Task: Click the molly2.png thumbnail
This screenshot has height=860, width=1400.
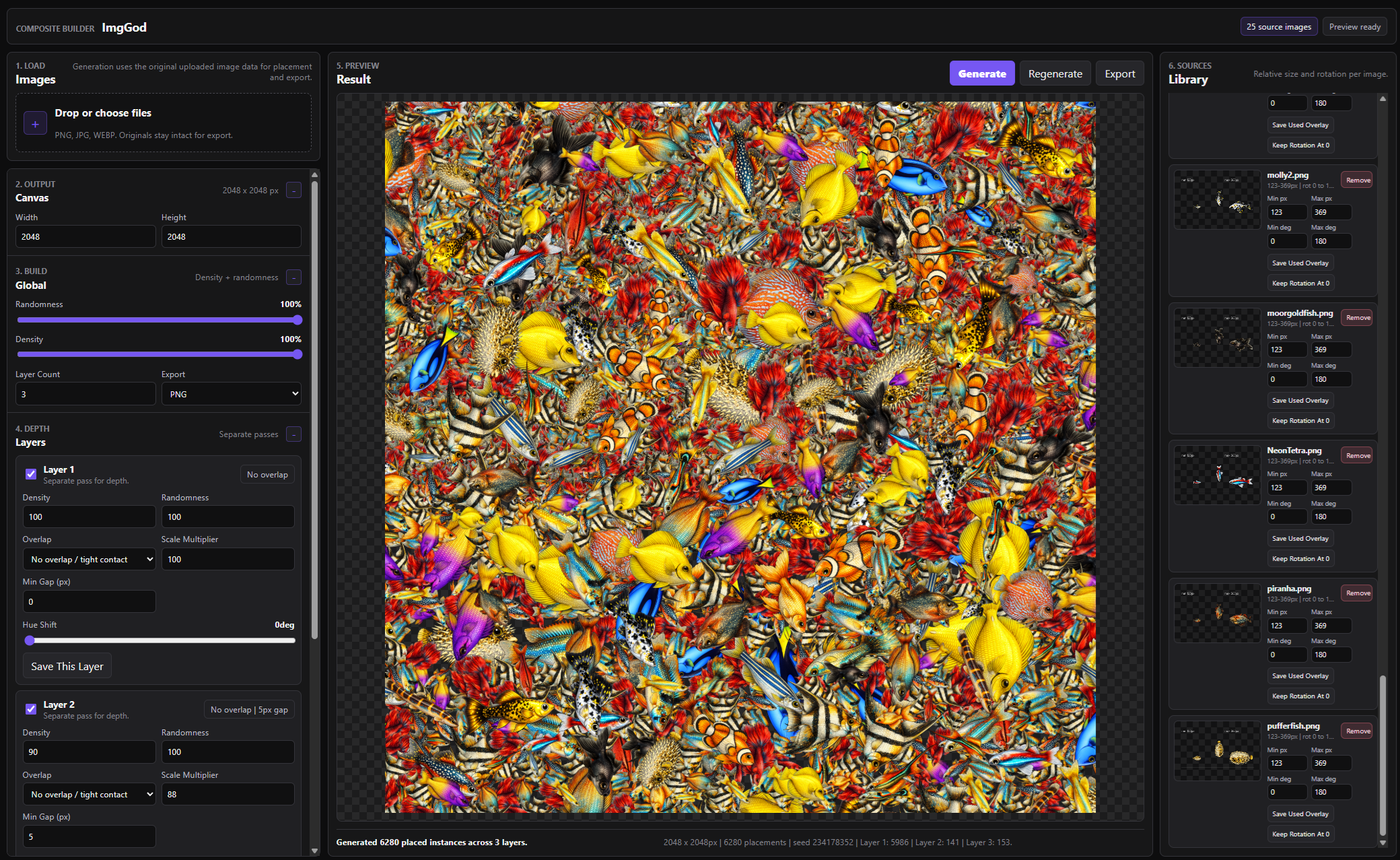Action: pos(1217,200)
